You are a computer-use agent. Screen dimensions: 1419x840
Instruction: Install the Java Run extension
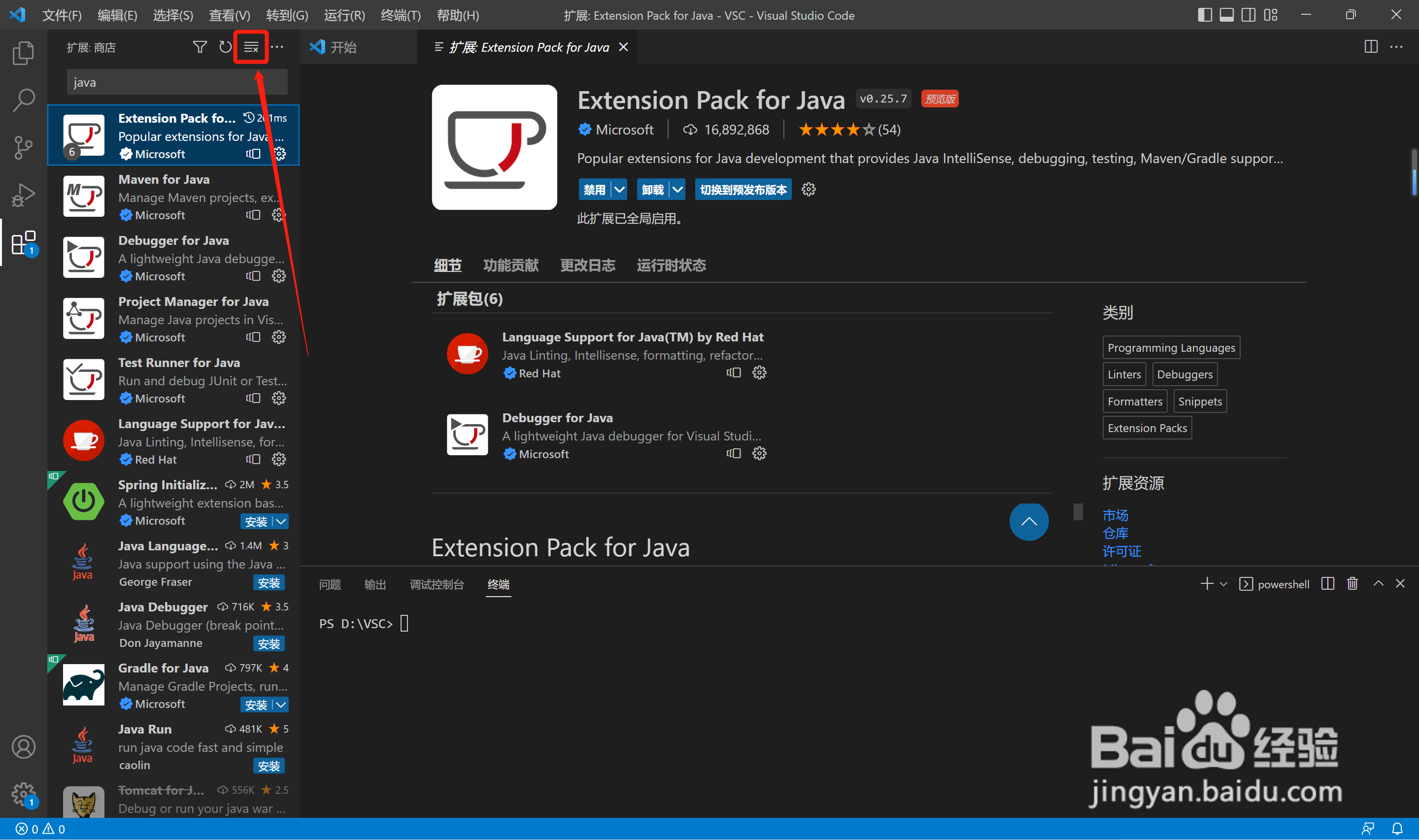[x=269, y=766]
